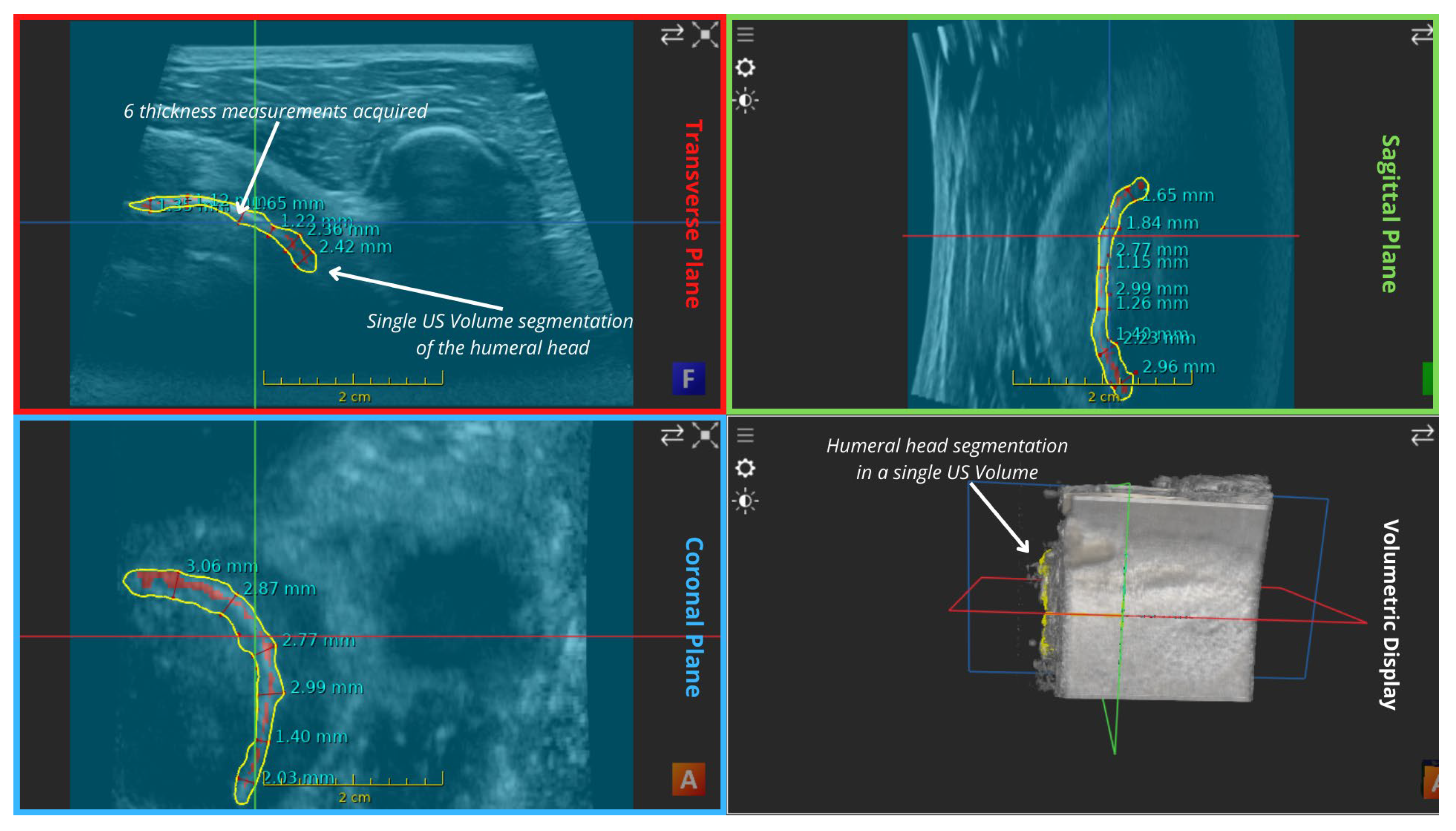Select the 2.42 mm measurement label
This screenshot has width=1456, height=831.
[355, 247]
